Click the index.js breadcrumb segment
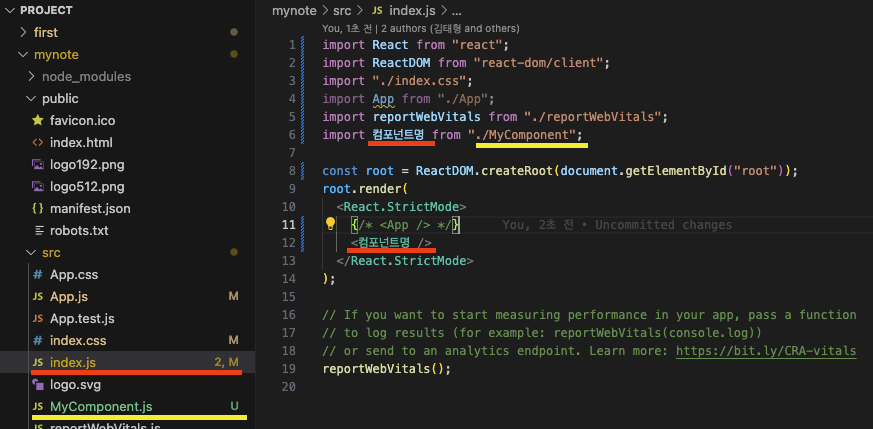 [413, 11]
